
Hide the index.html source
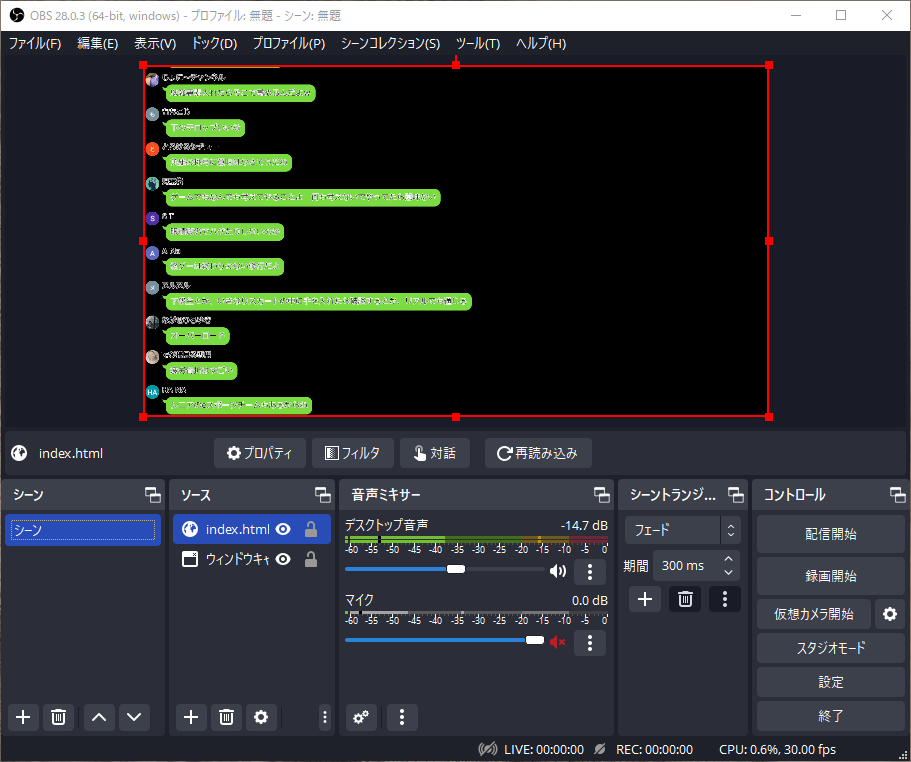tap(283, 530)
